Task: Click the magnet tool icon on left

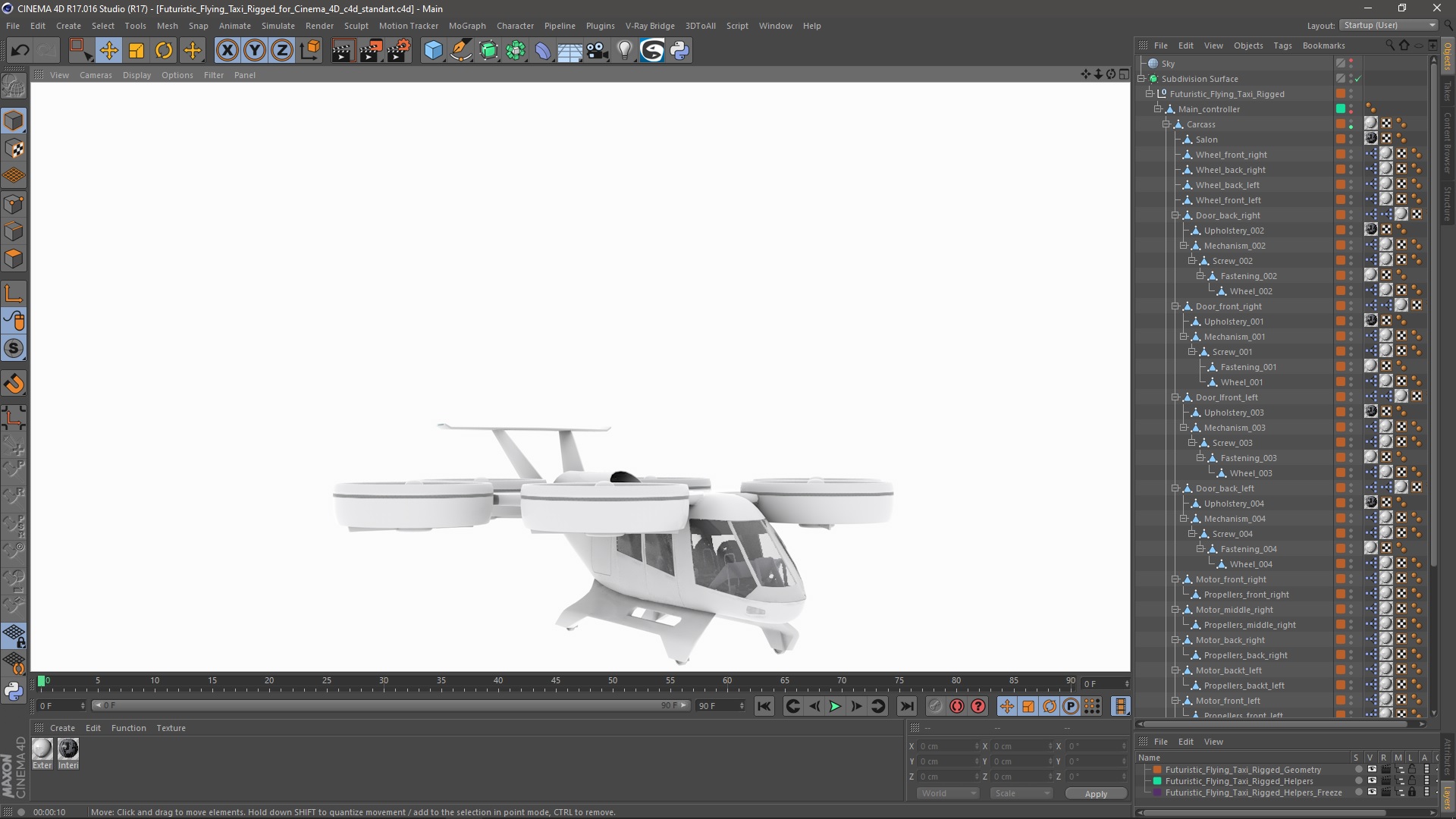Action: (x=14, y=384)
